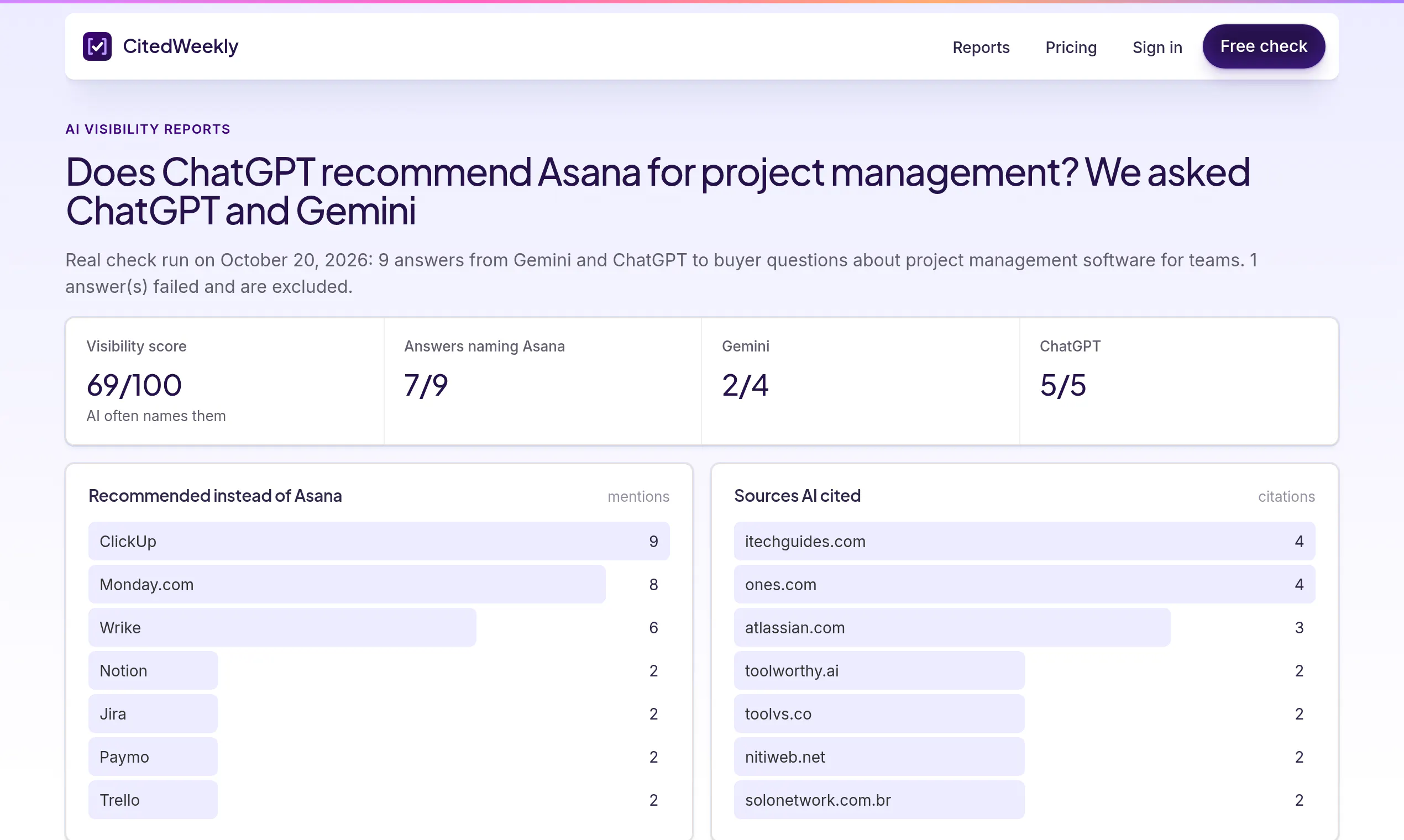The width and height of the screenshot is (1404, 840).
Task: Click the 'Recommended instead of Asana' heading
Action: (x=215, y=496)
